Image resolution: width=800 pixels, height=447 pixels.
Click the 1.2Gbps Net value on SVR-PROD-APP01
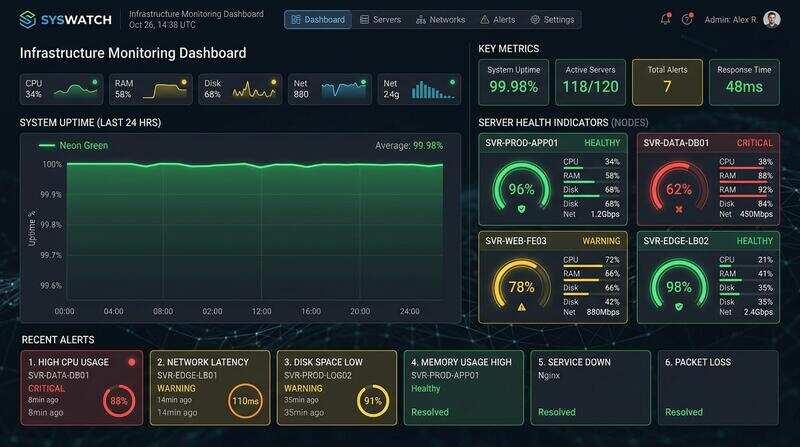click(605, 214)
